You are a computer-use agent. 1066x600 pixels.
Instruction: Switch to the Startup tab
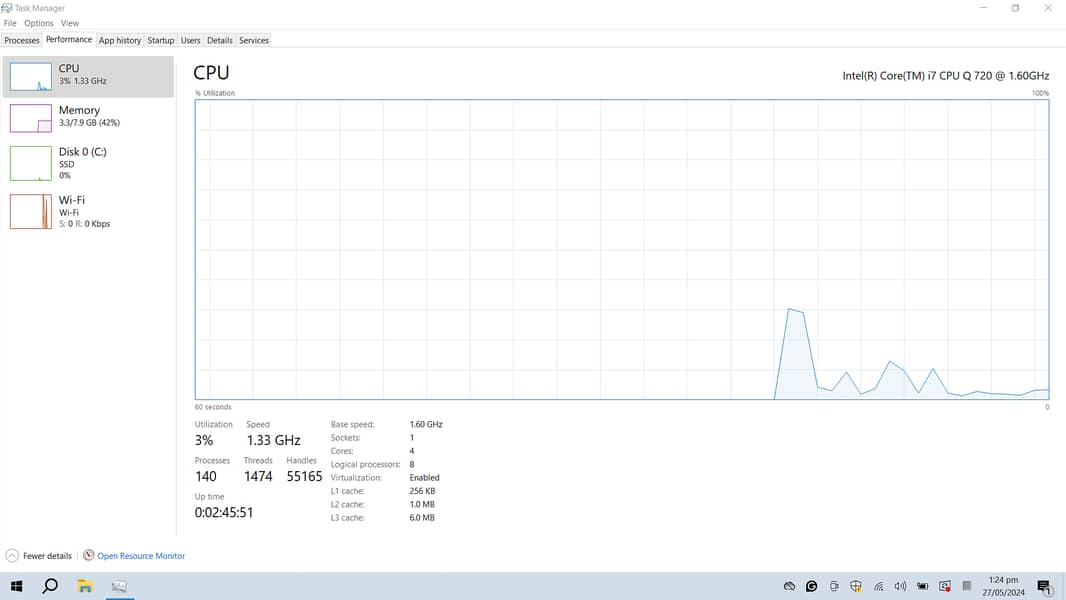[x=161, y=41]
